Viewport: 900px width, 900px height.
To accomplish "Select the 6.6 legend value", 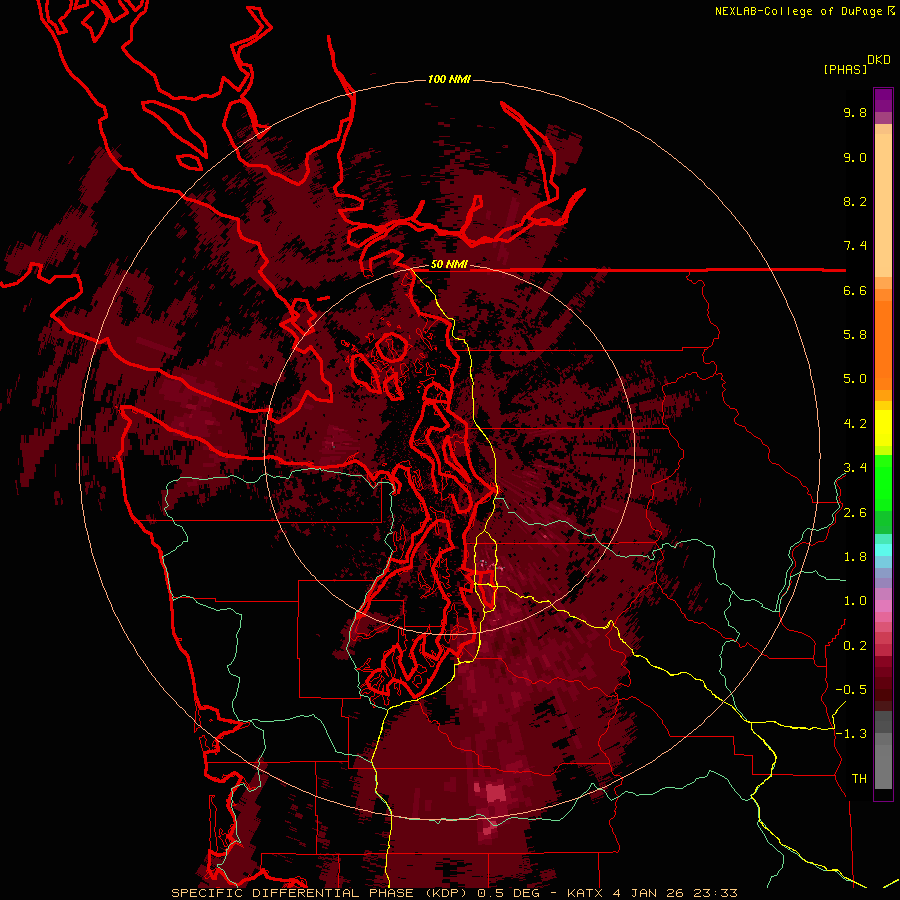I will [855, 290].
